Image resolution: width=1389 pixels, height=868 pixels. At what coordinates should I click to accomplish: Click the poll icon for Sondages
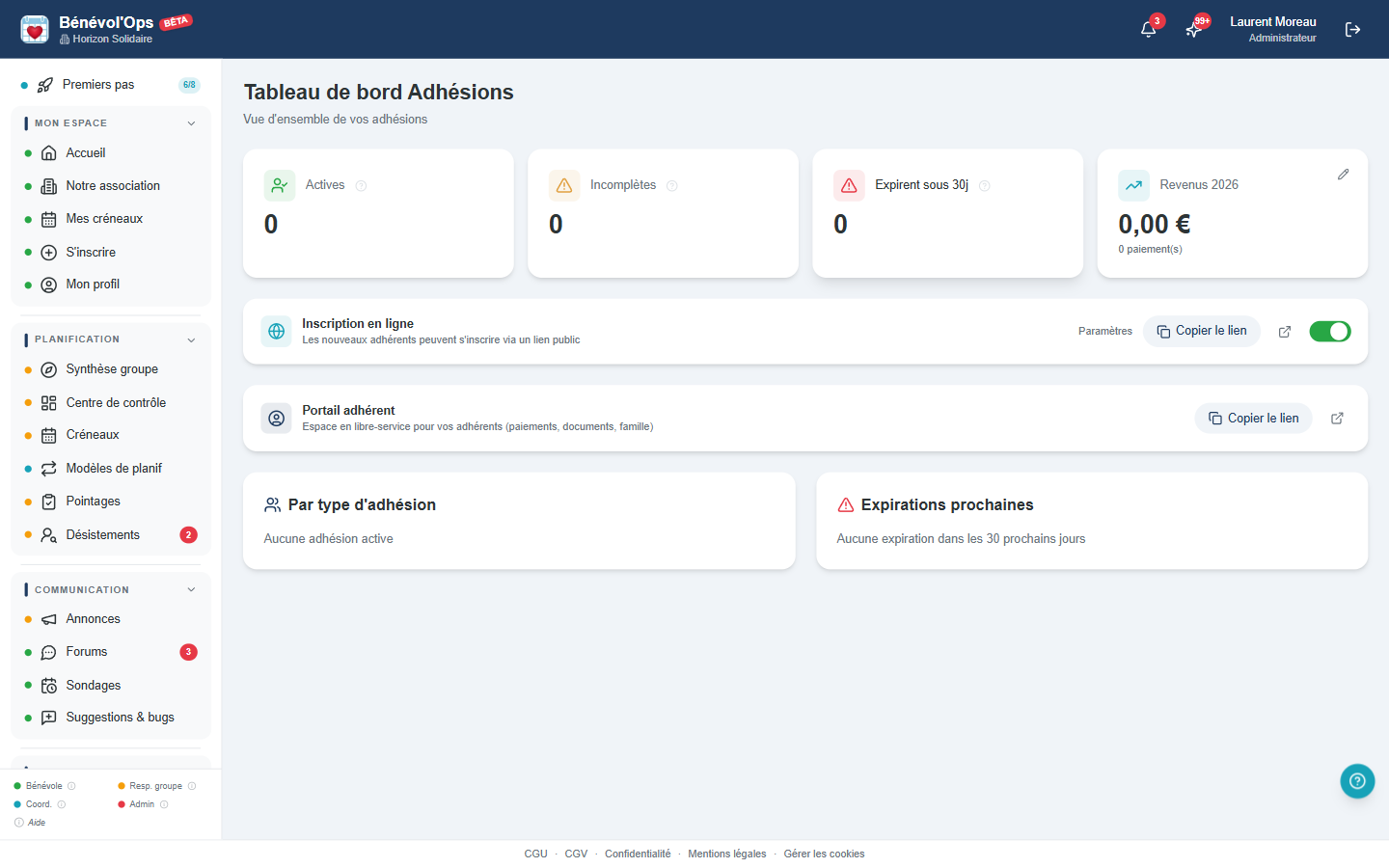tap(49, 686)
